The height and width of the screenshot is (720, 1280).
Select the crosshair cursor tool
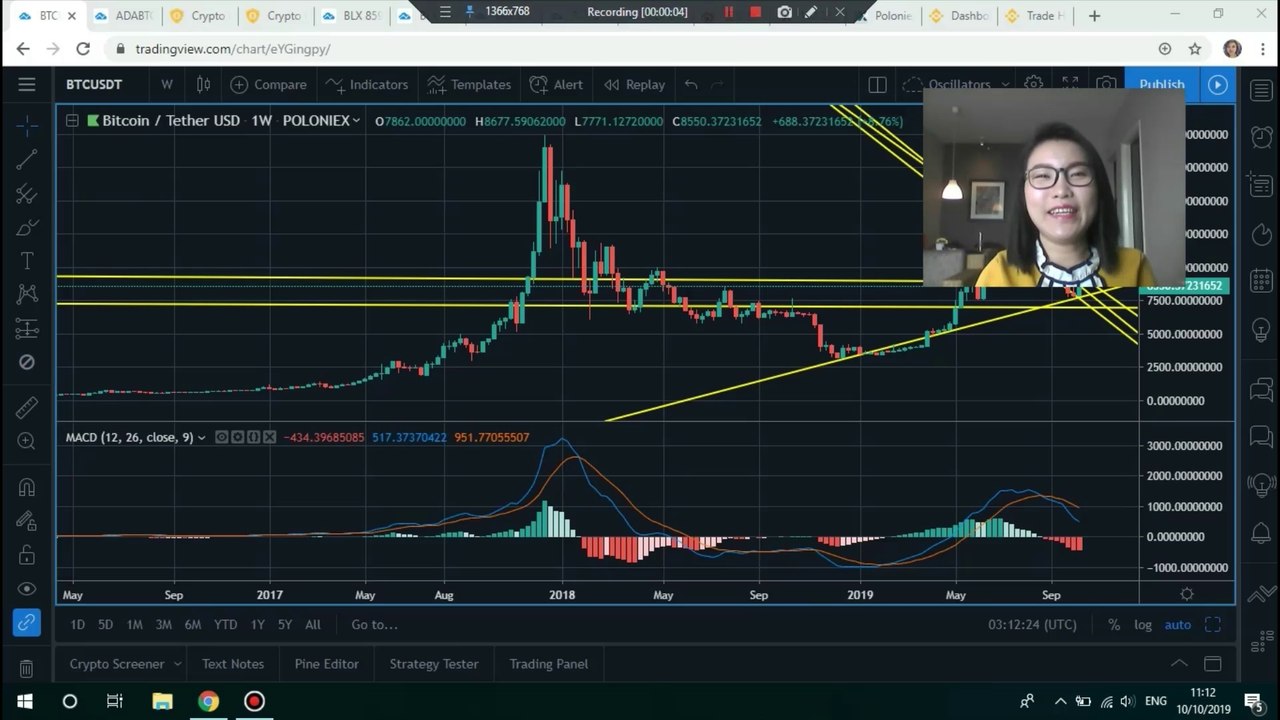(27, 125)
